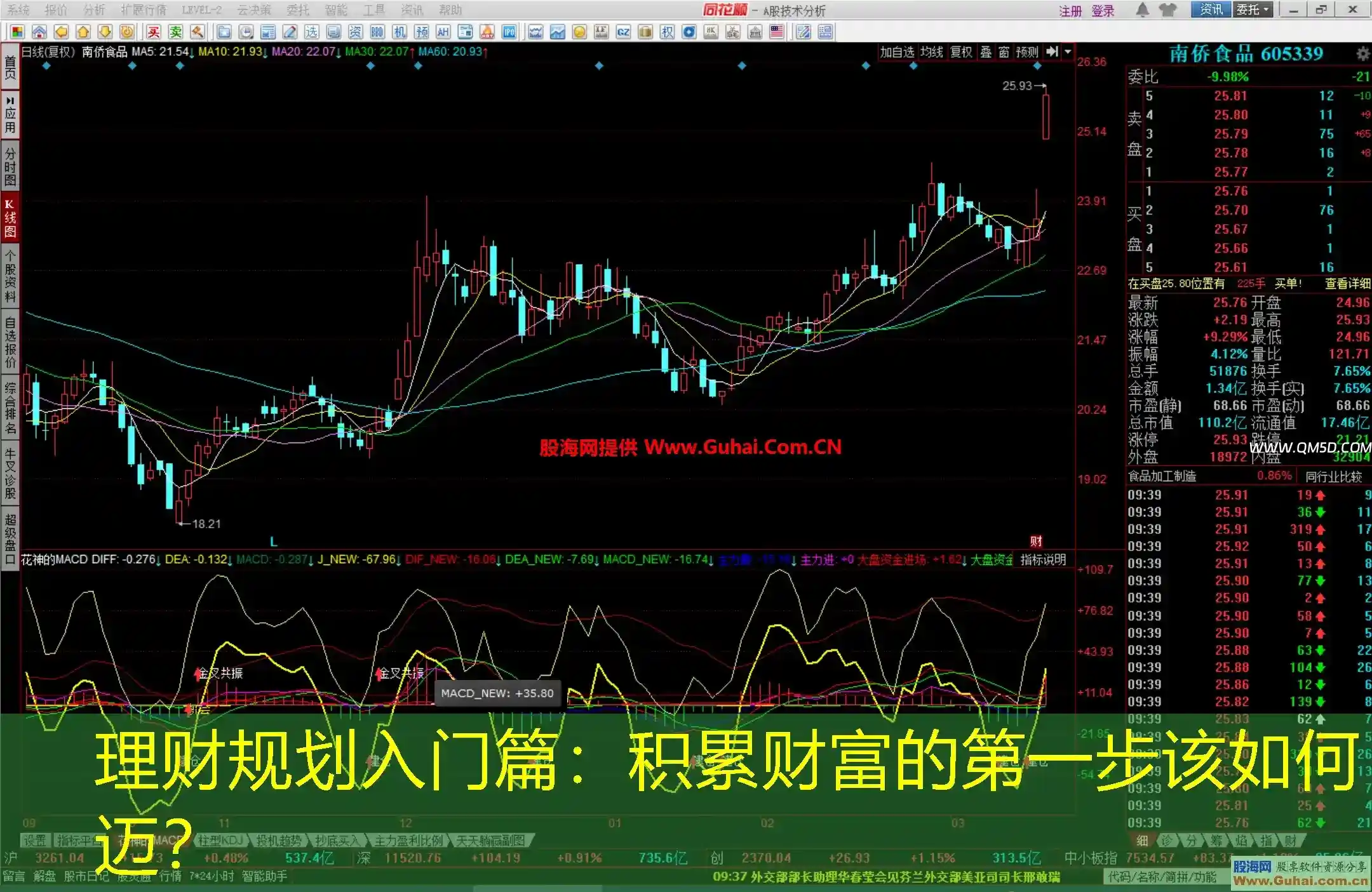
Task: Switch to 自选报价 sidebar tab
Action: (10, 343)
